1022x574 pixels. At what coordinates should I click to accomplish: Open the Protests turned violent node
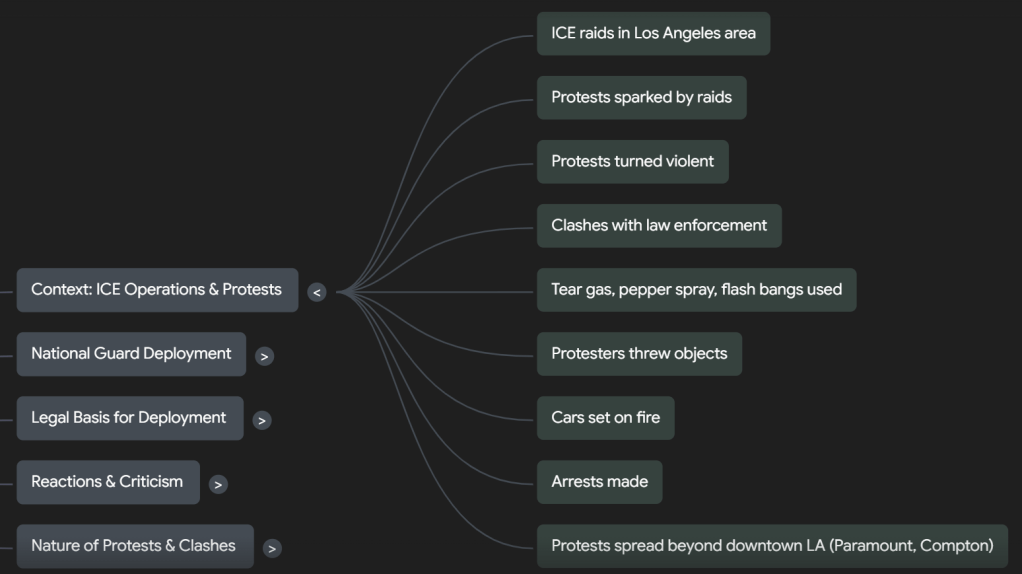pyautogui.click(x=632, y=161)
